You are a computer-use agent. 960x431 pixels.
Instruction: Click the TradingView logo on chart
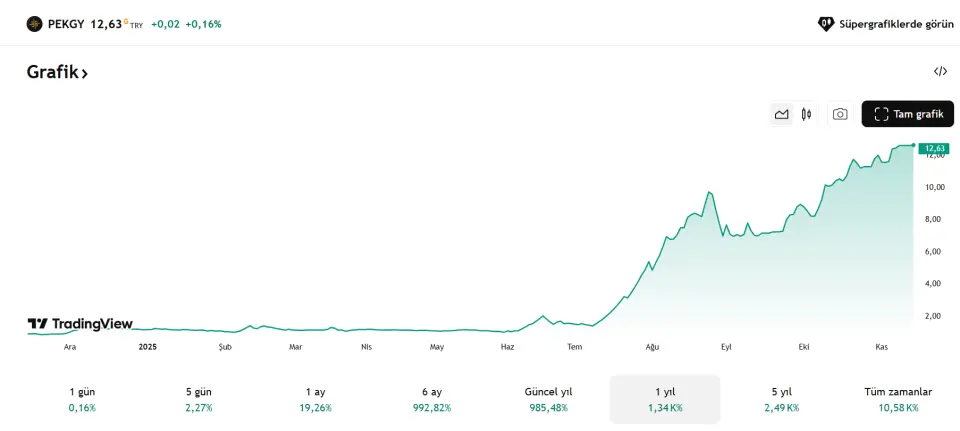(80, 324)
